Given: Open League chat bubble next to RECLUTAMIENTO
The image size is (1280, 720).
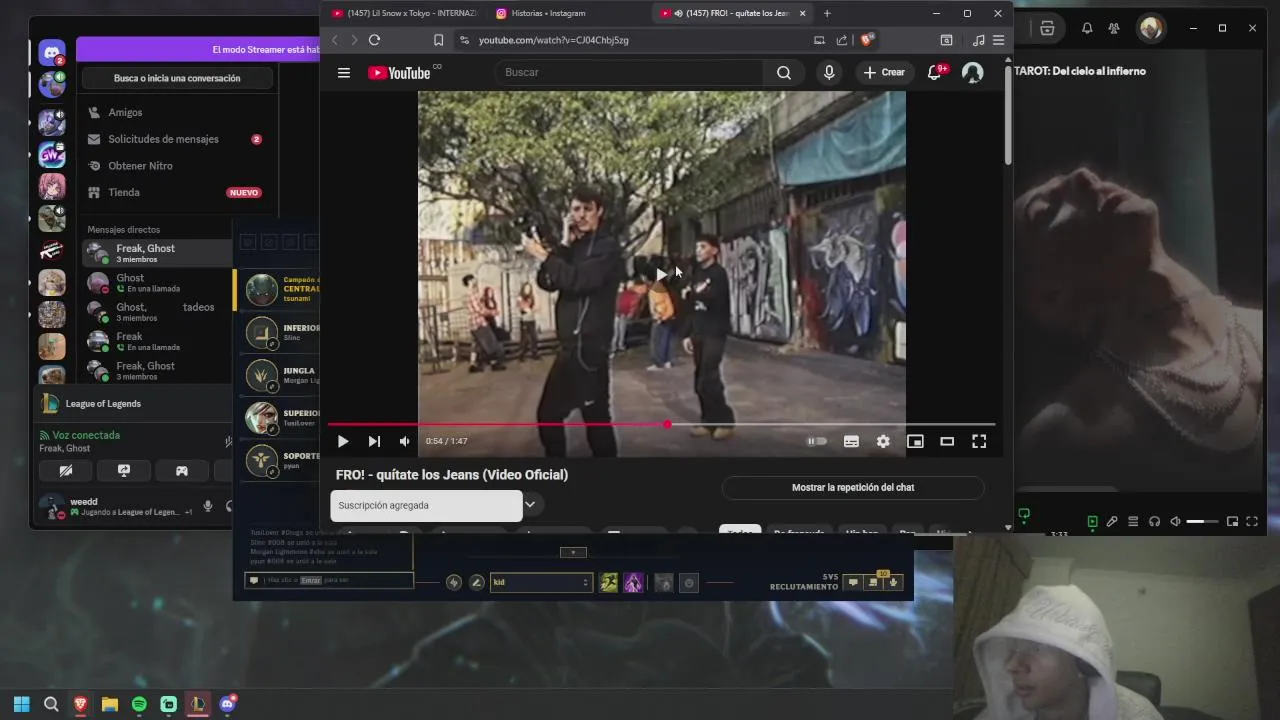Looking at the screenshot, I should tap(853, 582).
